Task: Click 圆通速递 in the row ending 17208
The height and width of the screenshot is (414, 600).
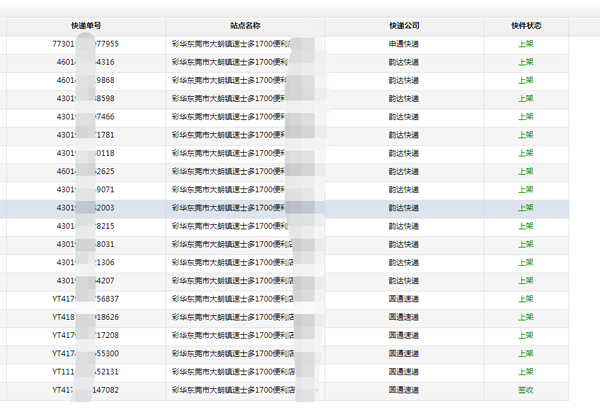Action: tap(404, 335)
